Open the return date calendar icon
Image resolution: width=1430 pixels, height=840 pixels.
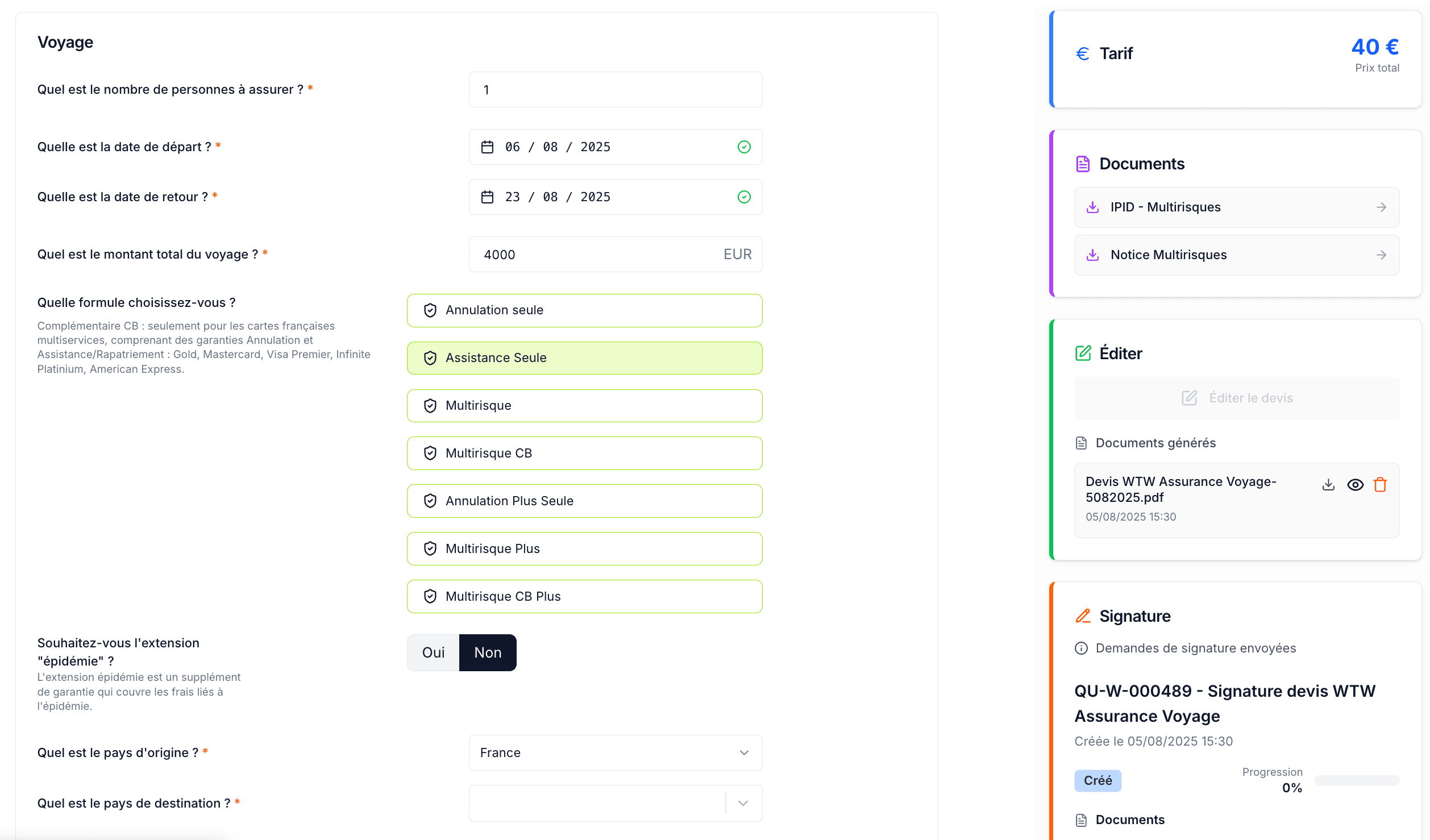pos(487,197)
